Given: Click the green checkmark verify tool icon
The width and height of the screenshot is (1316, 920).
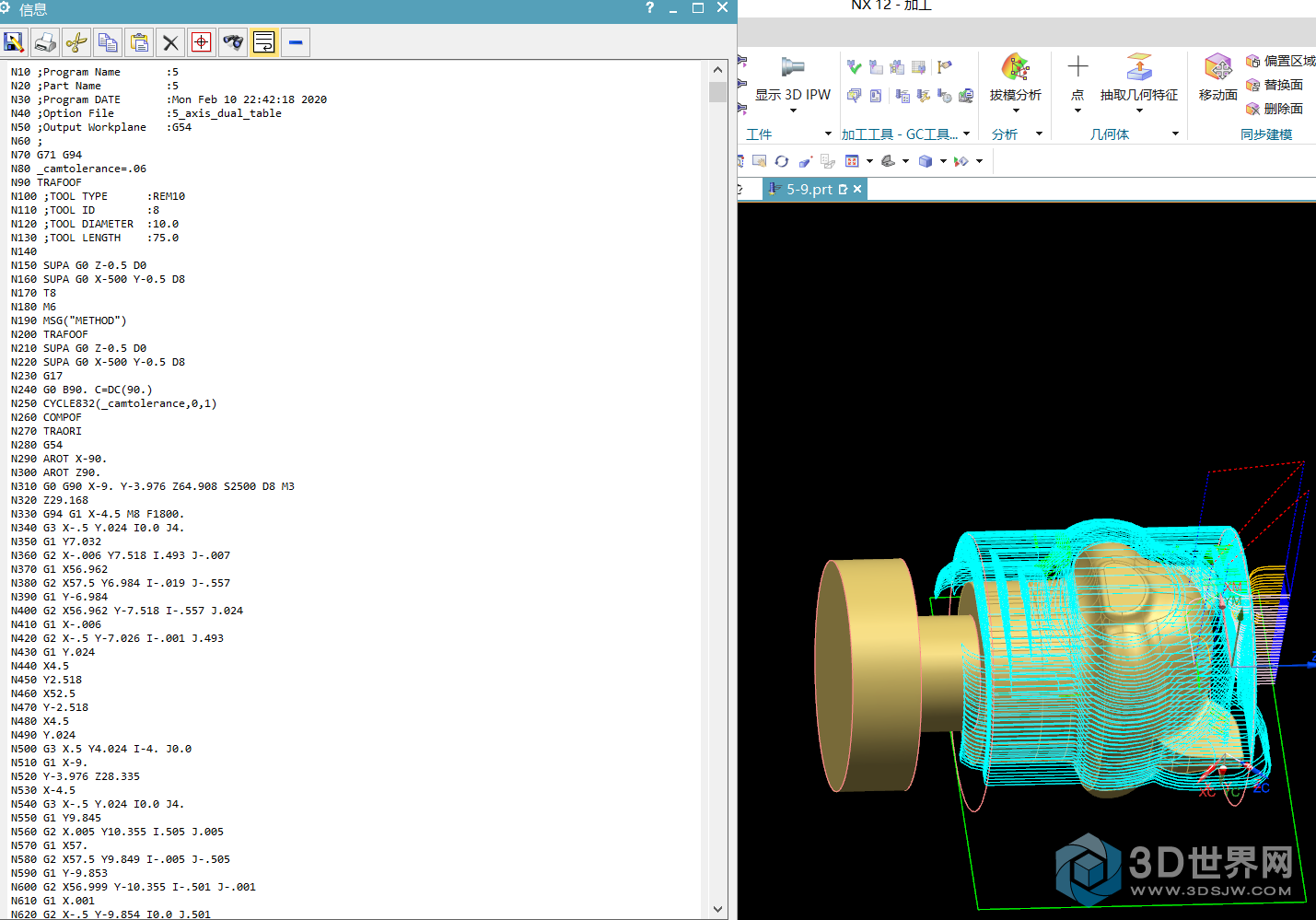Looking at the screenshot, I should (855, 67).
